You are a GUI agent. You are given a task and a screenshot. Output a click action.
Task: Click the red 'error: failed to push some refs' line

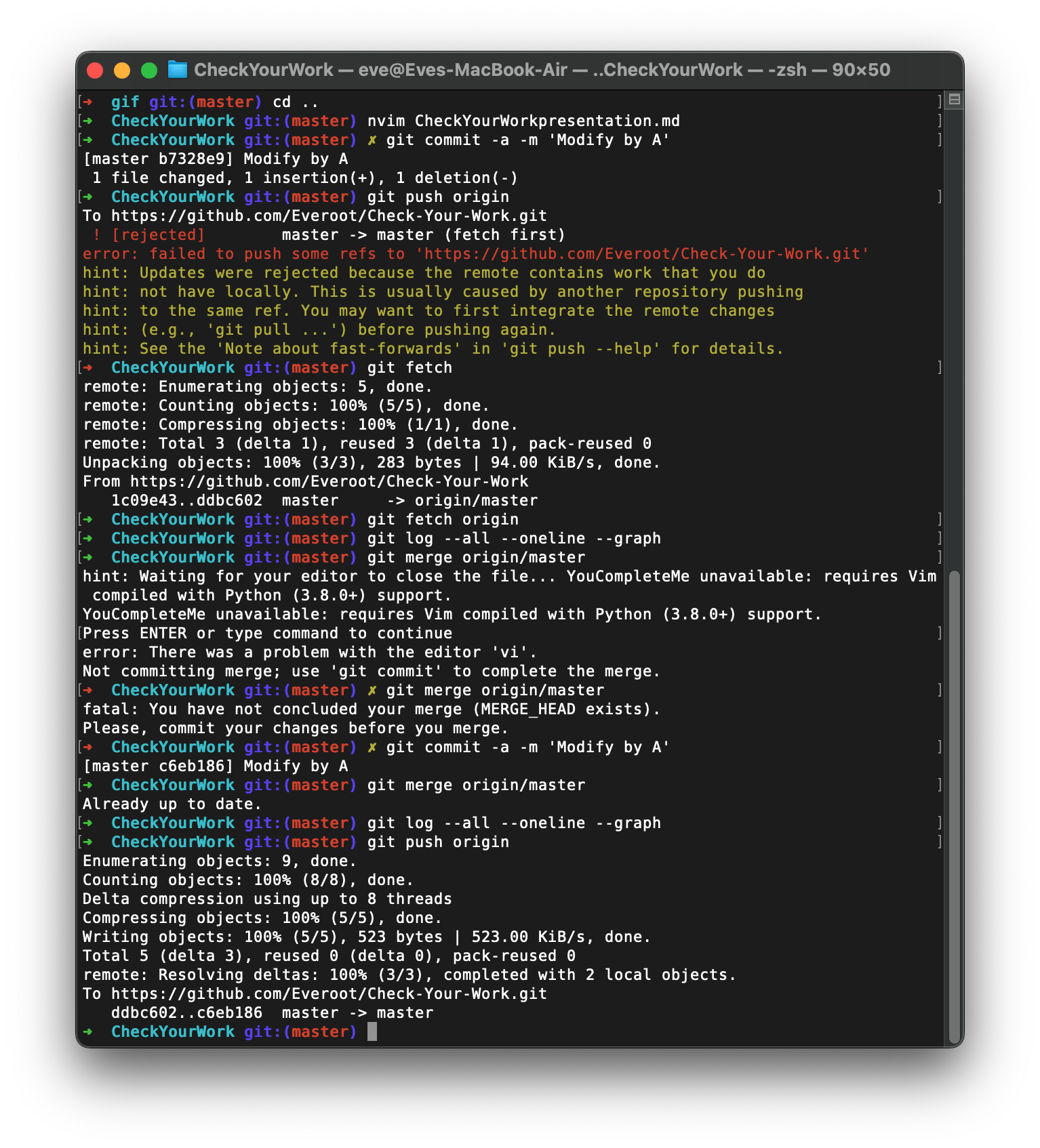476,253
